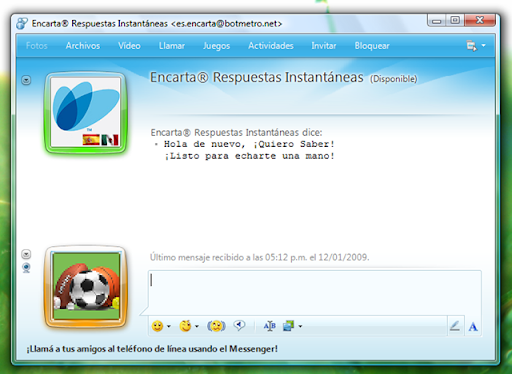The width and height of the screenshot is (512, 374).
Task: Open the Juegos menu
Action: click(x=217, y=46)
